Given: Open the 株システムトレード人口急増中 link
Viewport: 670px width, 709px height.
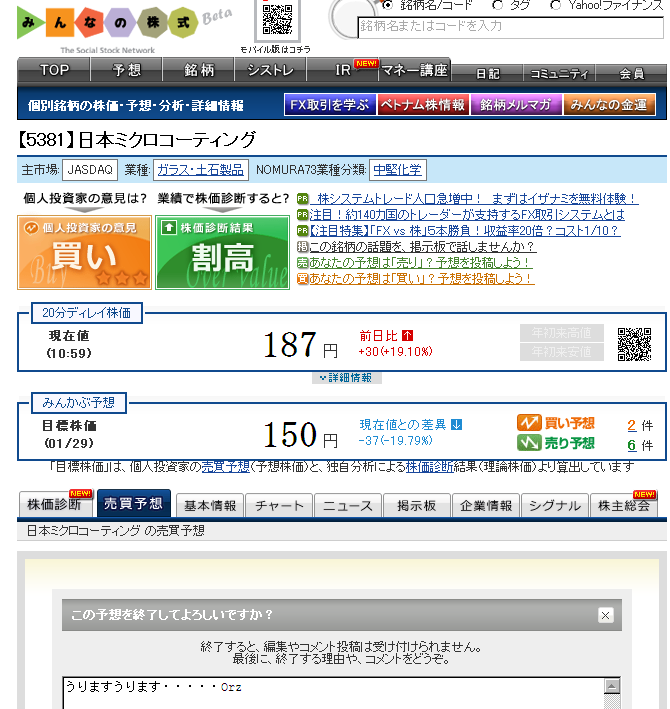Looking at the screenshot, I should (x=474, y=199).
